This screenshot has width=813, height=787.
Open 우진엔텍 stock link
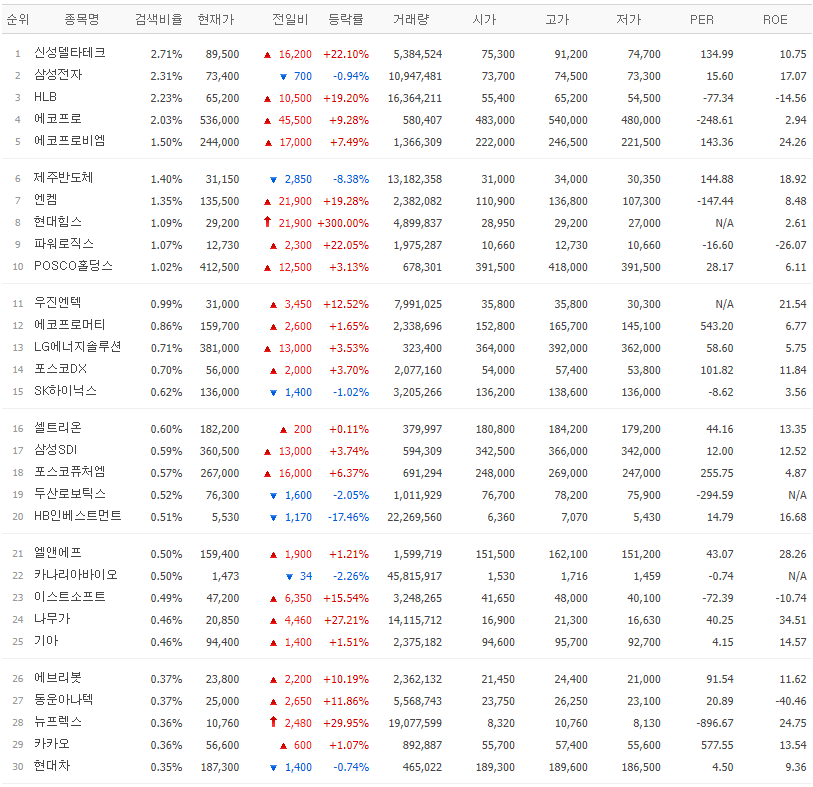pyautogui.click(x=58, y=303)
